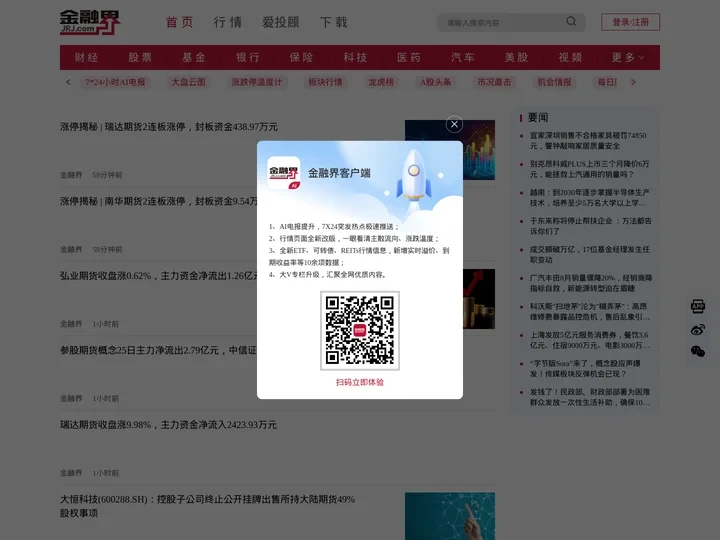
Task: Open article 瑞达期货收盘涨9.98% headline
Action: tap(168, 425)
